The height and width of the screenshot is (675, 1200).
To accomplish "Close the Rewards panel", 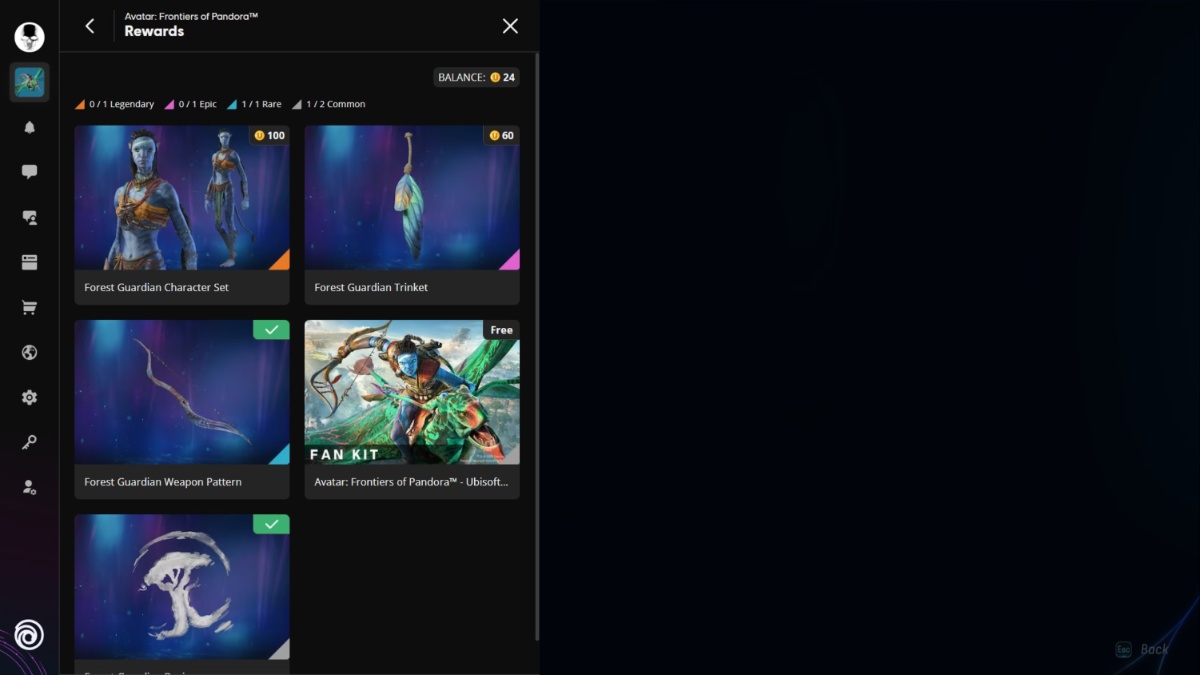I will (510, 26).
